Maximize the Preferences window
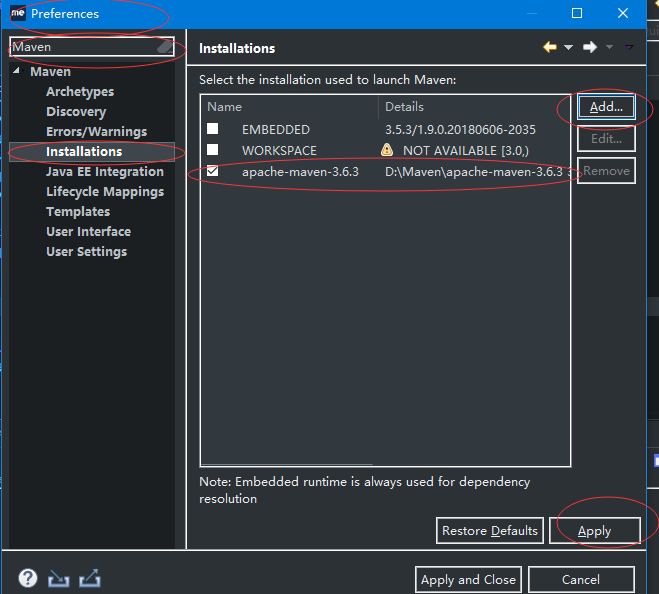This screenshot has height=594, width=659. [577, 13]
